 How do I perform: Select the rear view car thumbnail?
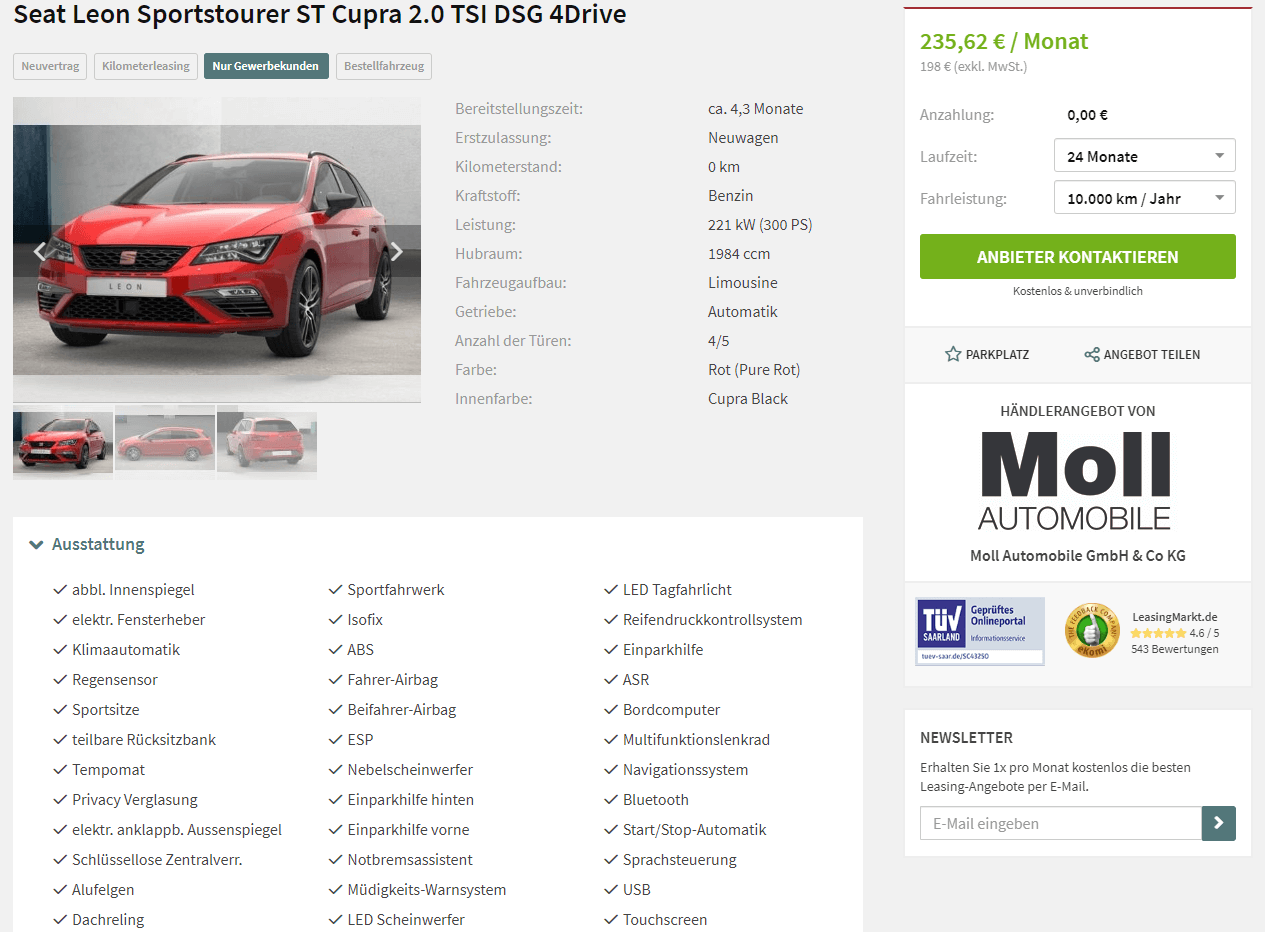[267, 440]
